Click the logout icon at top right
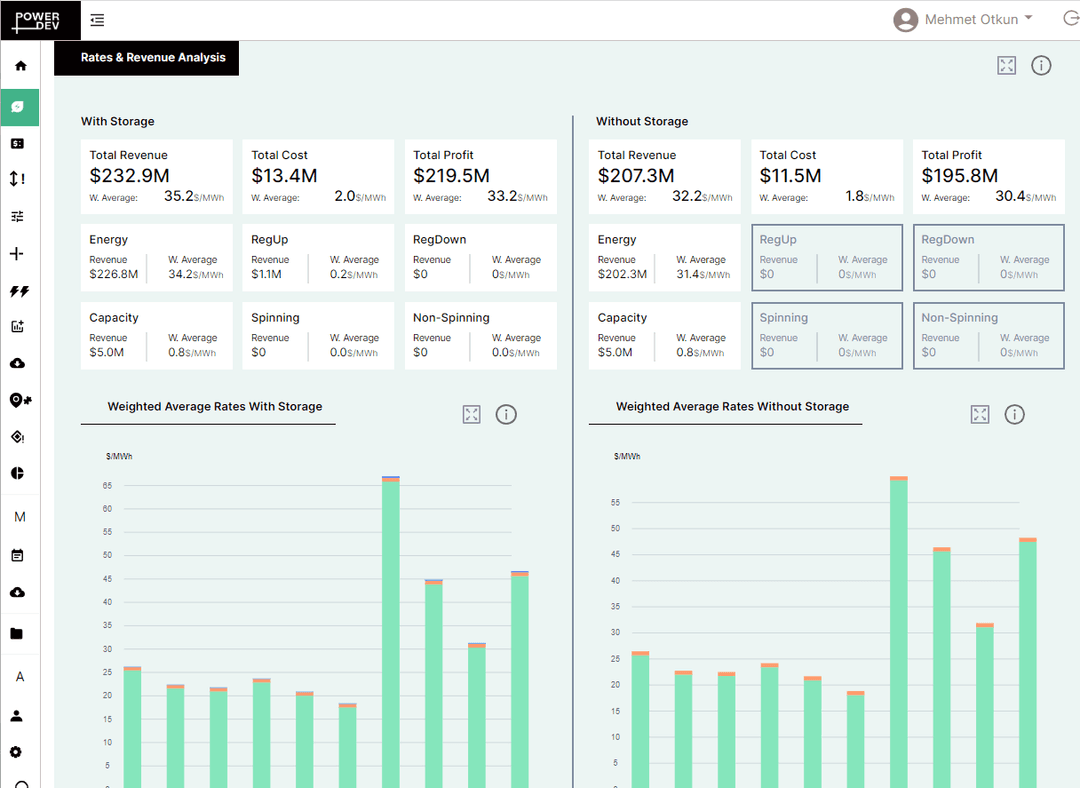 pyautogui.click(x=1071, y=19)
